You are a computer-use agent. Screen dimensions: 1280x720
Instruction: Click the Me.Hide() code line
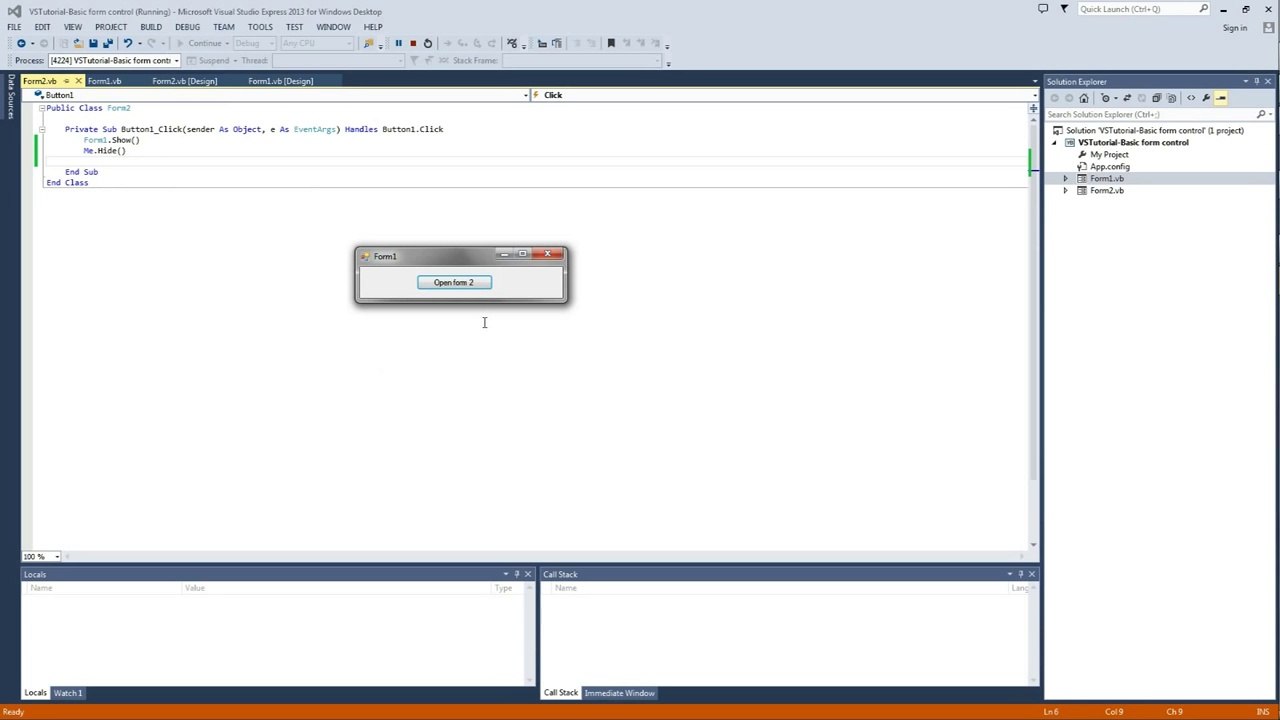(104, 151)
